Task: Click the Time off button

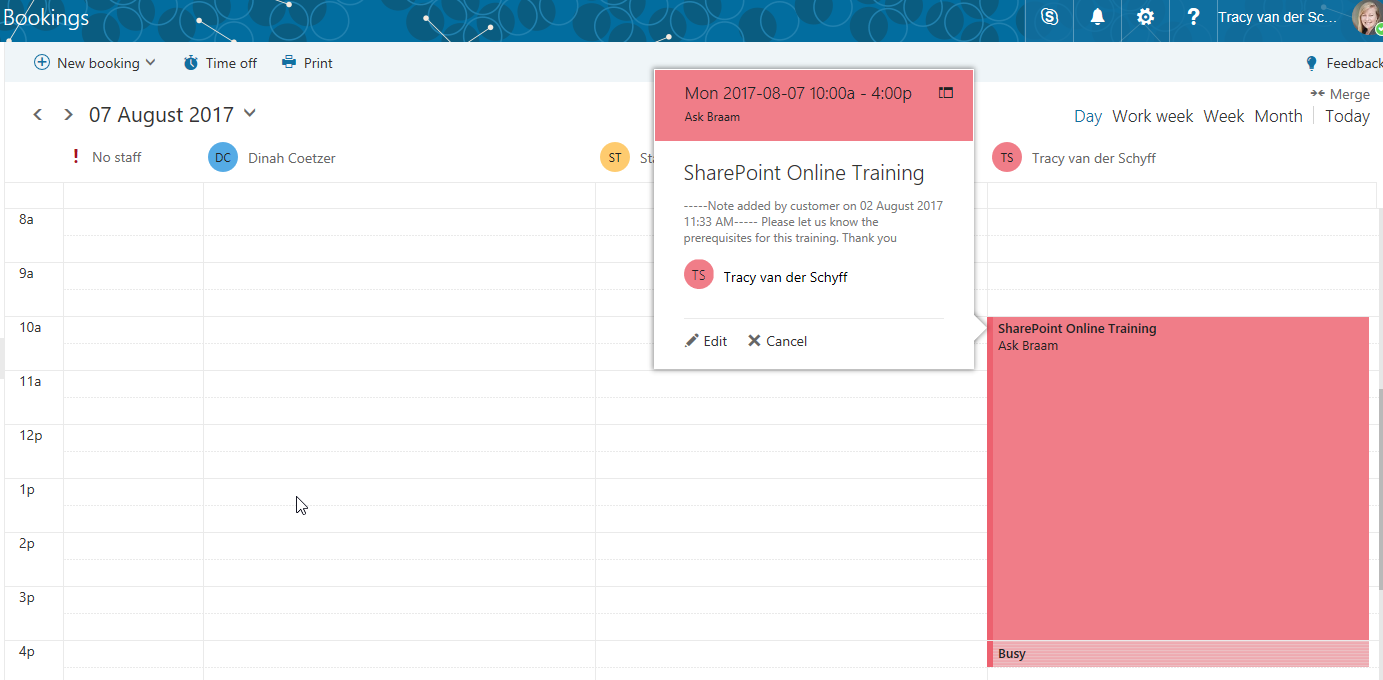Action: click(220, 63)
